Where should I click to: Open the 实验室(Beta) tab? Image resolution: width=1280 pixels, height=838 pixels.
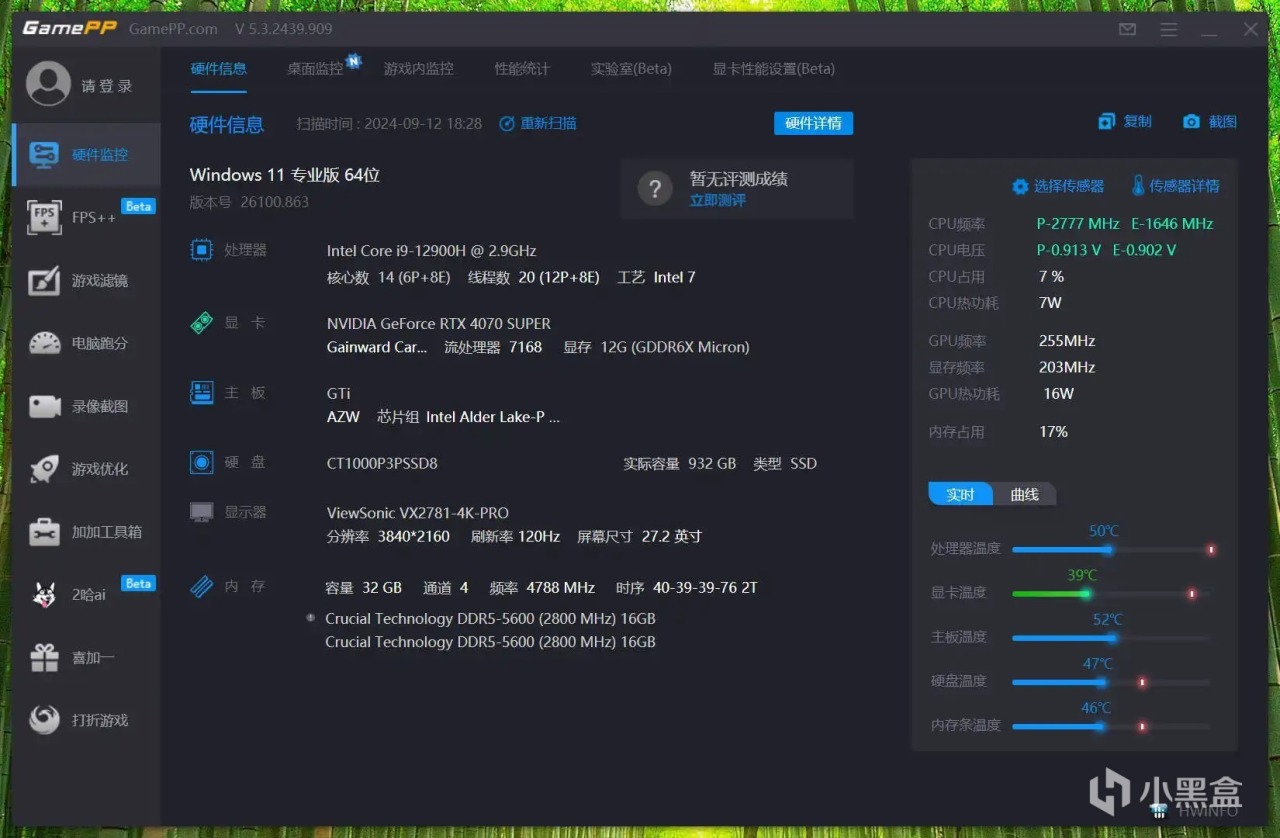point(631,69)
